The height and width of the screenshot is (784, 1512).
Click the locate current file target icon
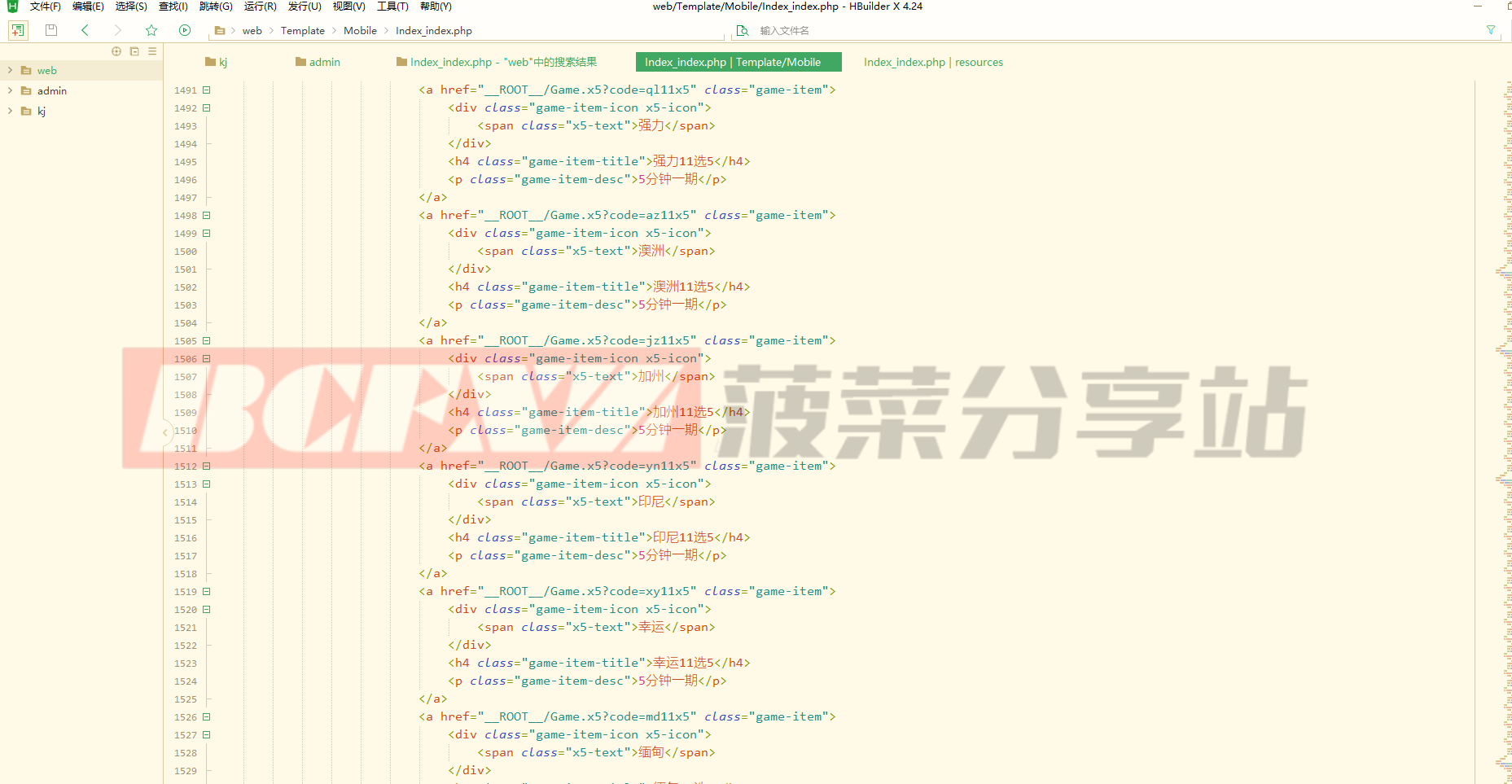116,51
